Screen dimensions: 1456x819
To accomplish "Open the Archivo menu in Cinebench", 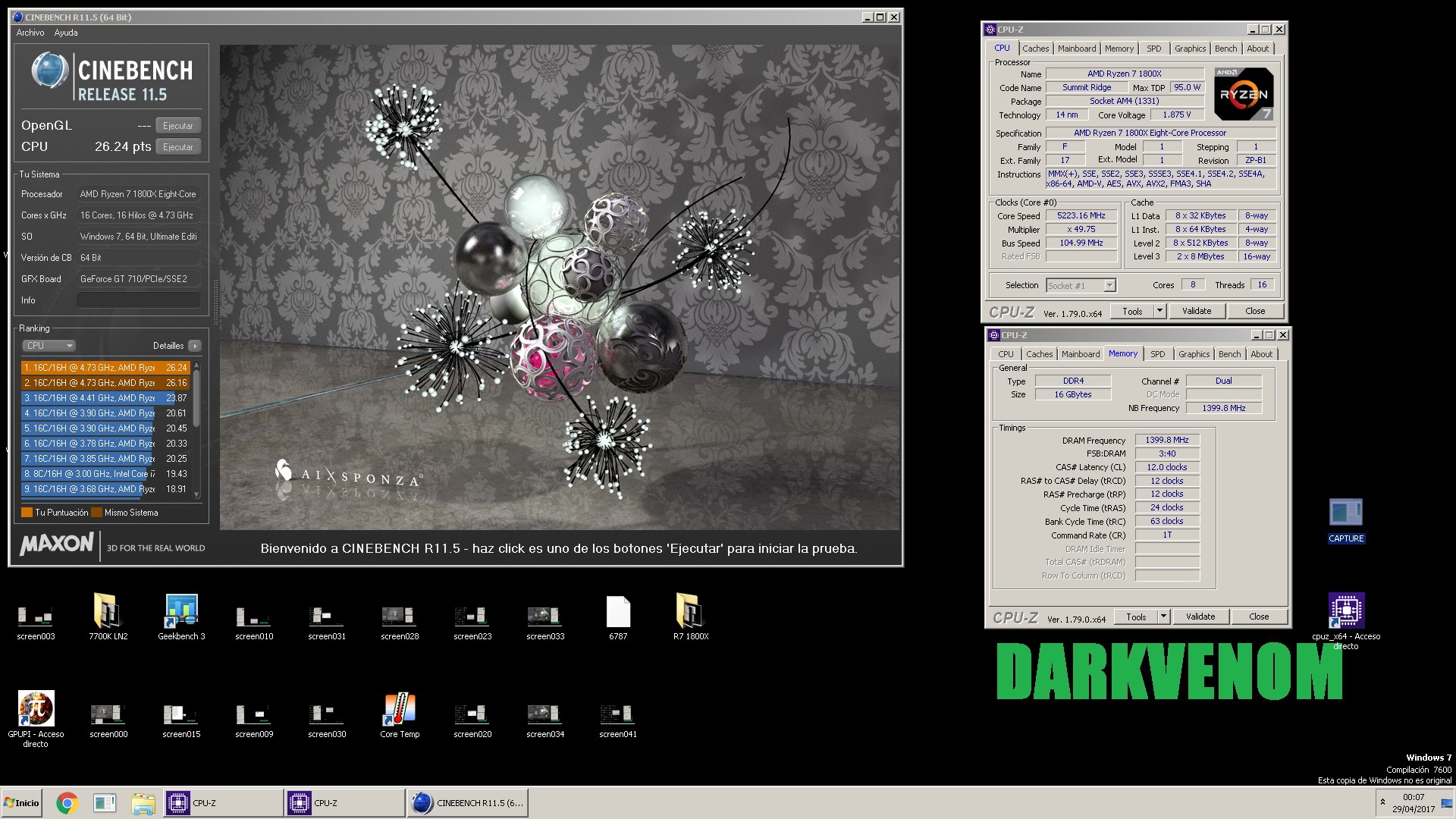I will point(30,33).
